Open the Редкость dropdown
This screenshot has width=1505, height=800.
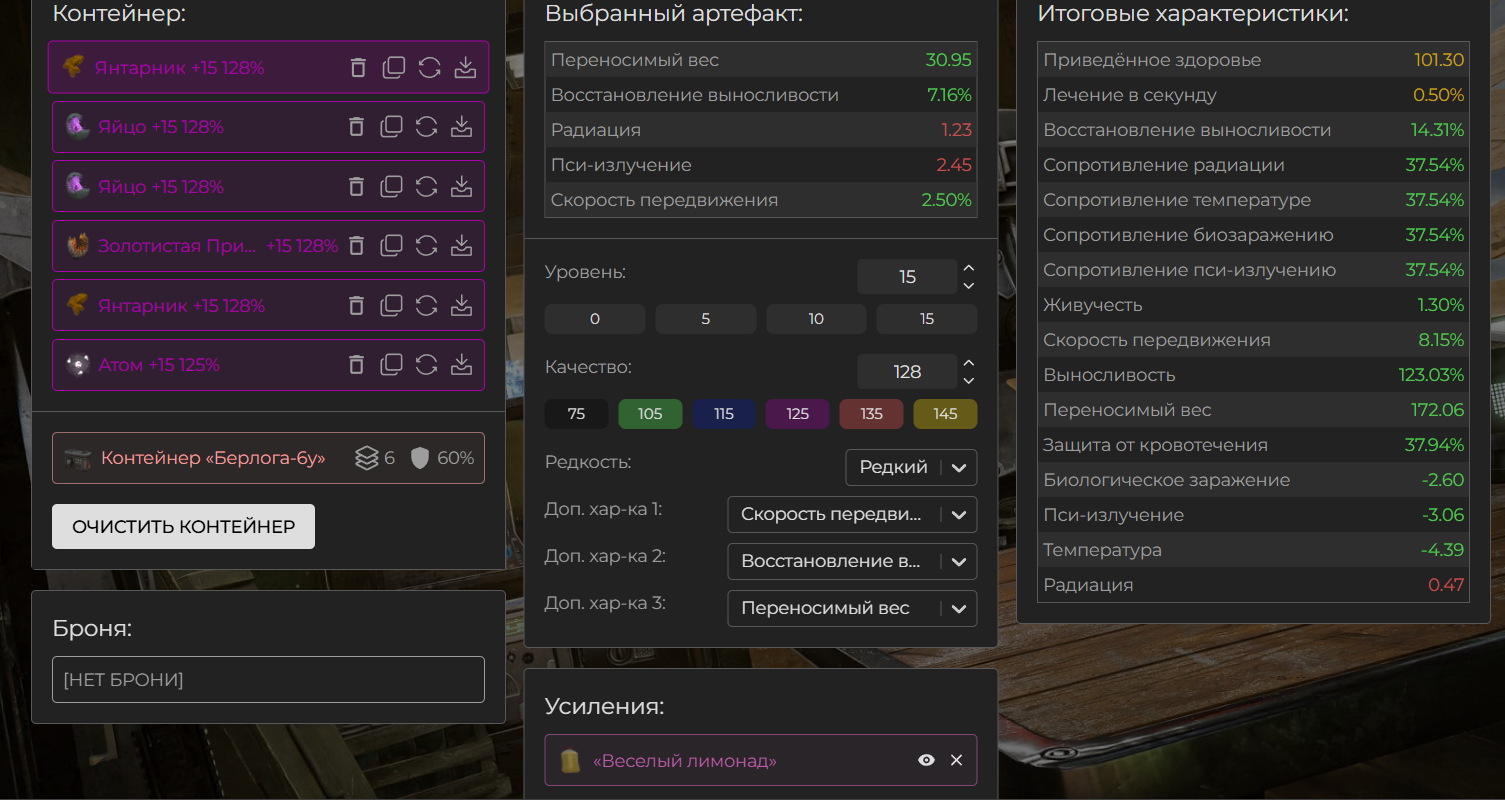[x=911, y=467]
